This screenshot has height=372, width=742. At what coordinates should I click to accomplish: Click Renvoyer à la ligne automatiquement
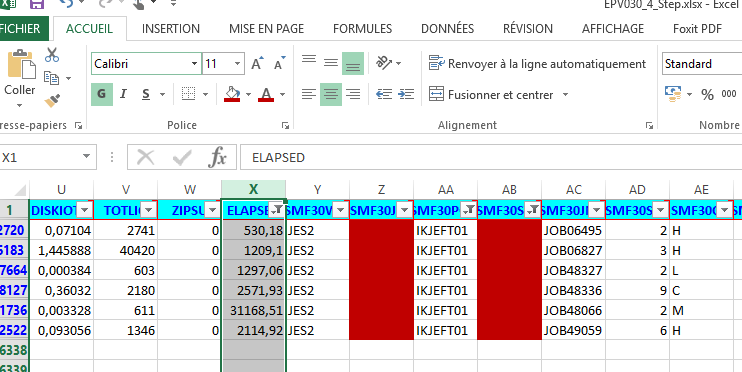[537, 63]
